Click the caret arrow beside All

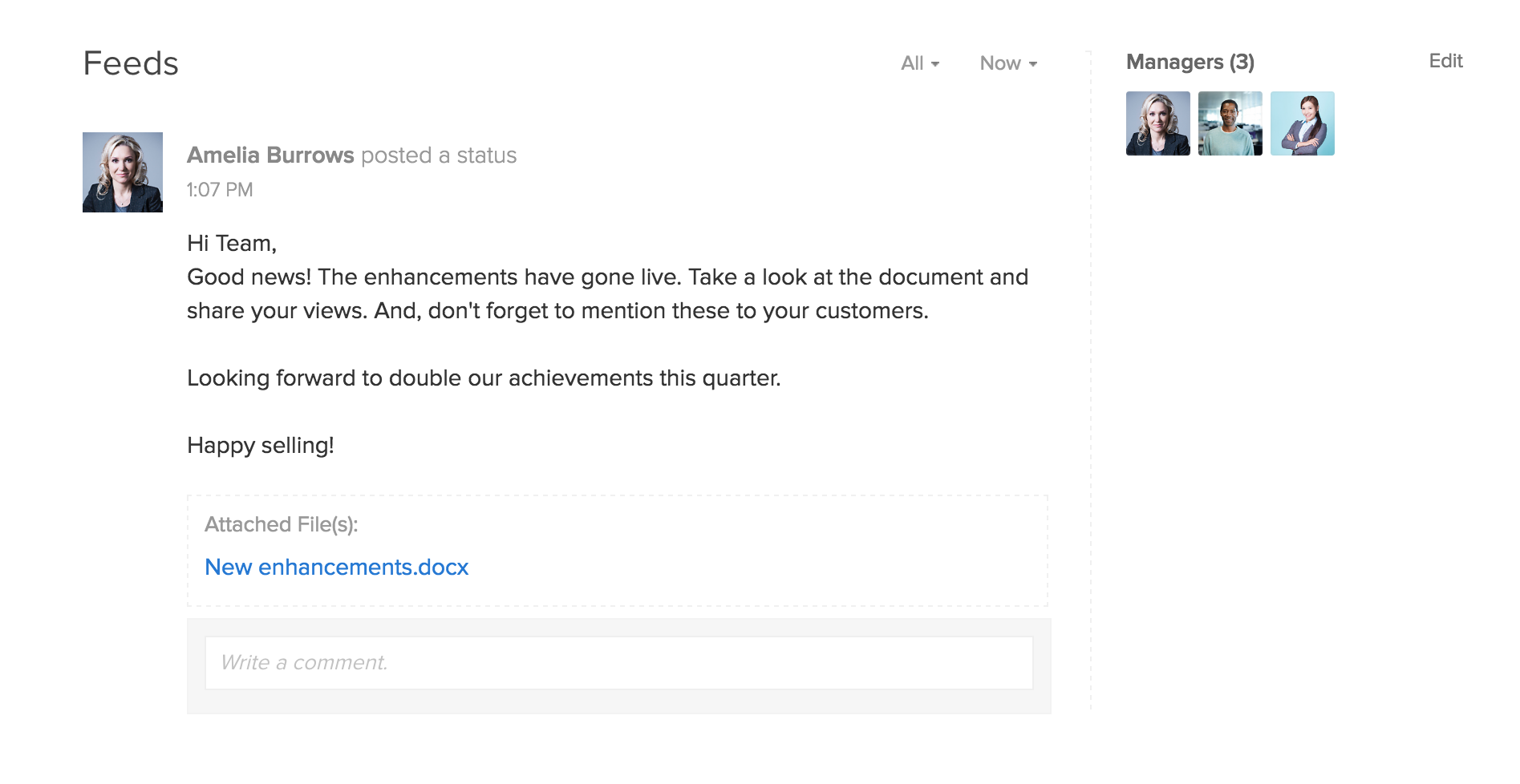point(935,64)
